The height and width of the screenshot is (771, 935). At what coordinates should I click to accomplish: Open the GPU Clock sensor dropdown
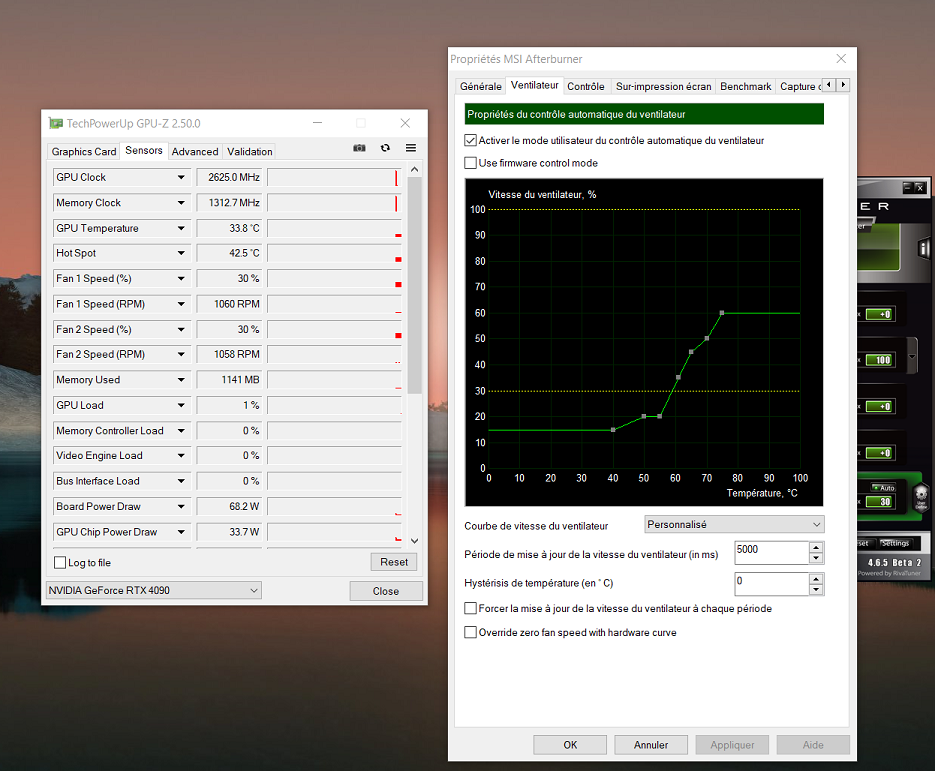[181, 178]
